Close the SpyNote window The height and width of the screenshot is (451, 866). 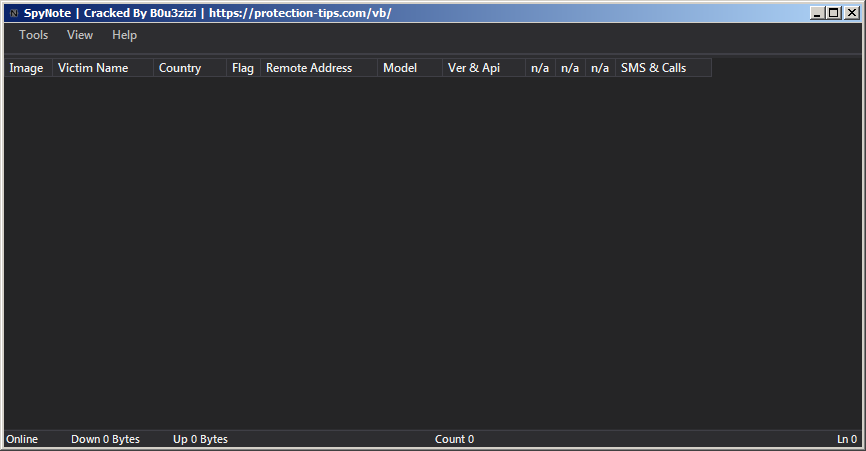851,13
